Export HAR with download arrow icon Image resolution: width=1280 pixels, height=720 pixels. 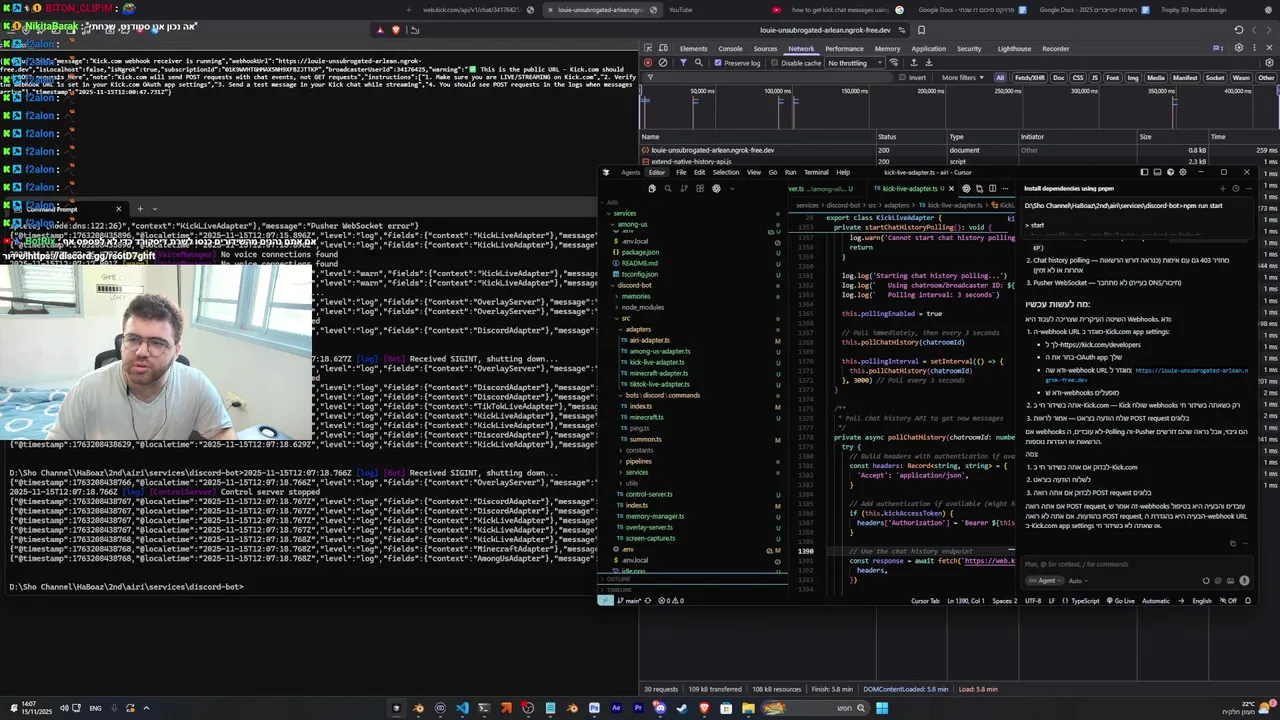[x=928, y=62]
